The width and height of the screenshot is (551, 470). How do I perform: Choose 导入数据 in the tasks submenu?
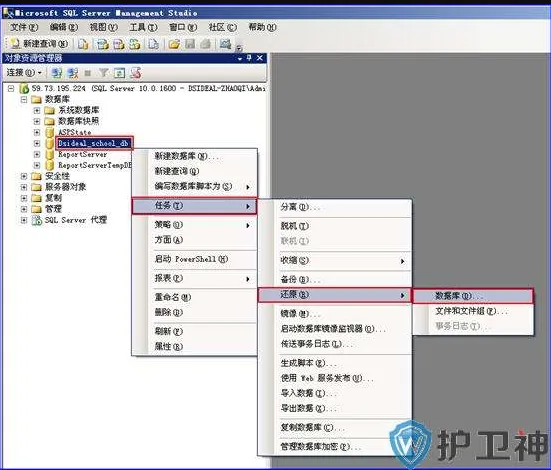pos(335,393)
